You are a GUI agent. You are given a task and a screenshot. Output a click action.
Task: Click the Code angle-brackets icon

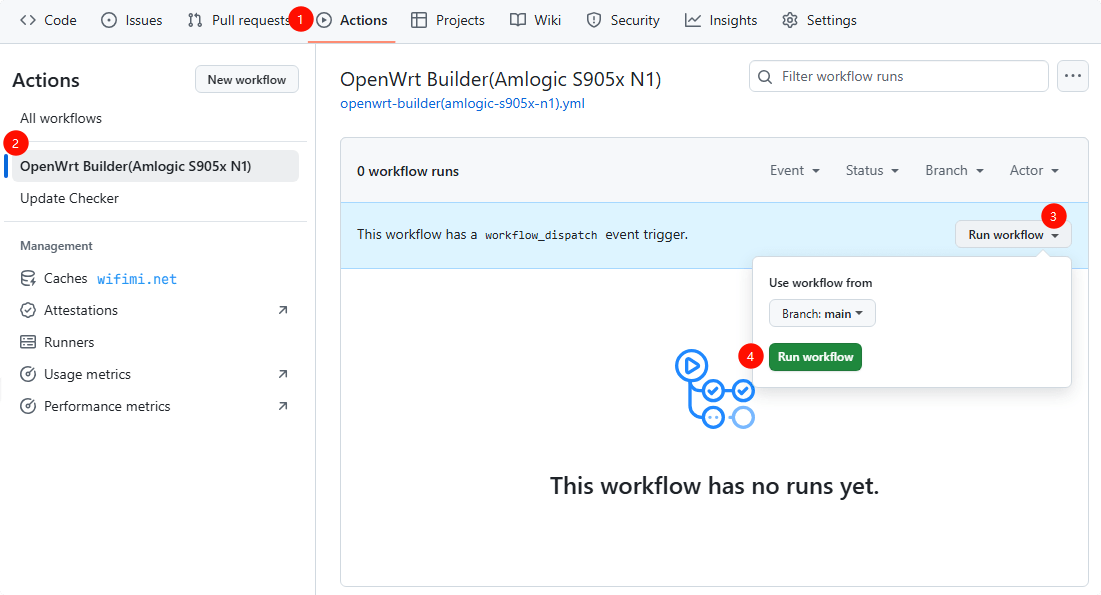click(28, 20)
